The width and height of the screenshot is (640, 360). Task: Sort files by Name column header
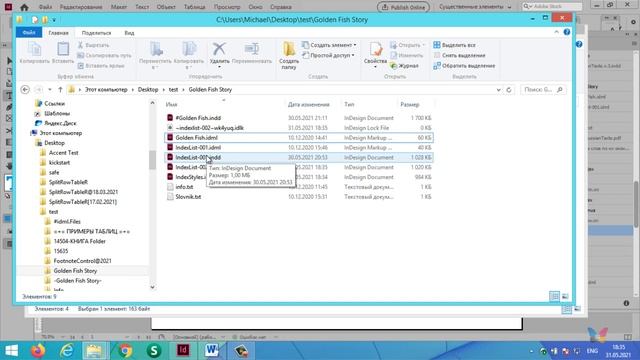(171, 104)
